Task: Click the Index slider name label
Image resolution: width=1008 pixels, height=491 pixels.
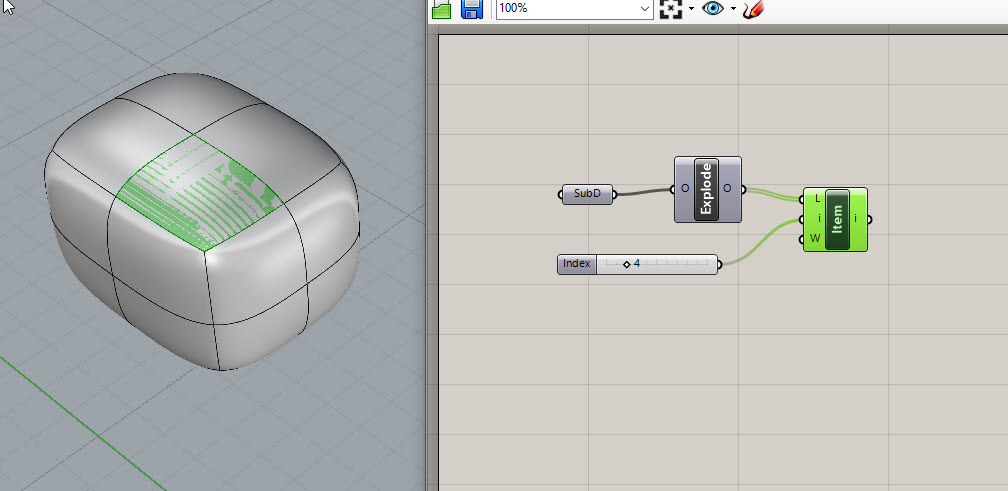Action: [x=577, y=263]
